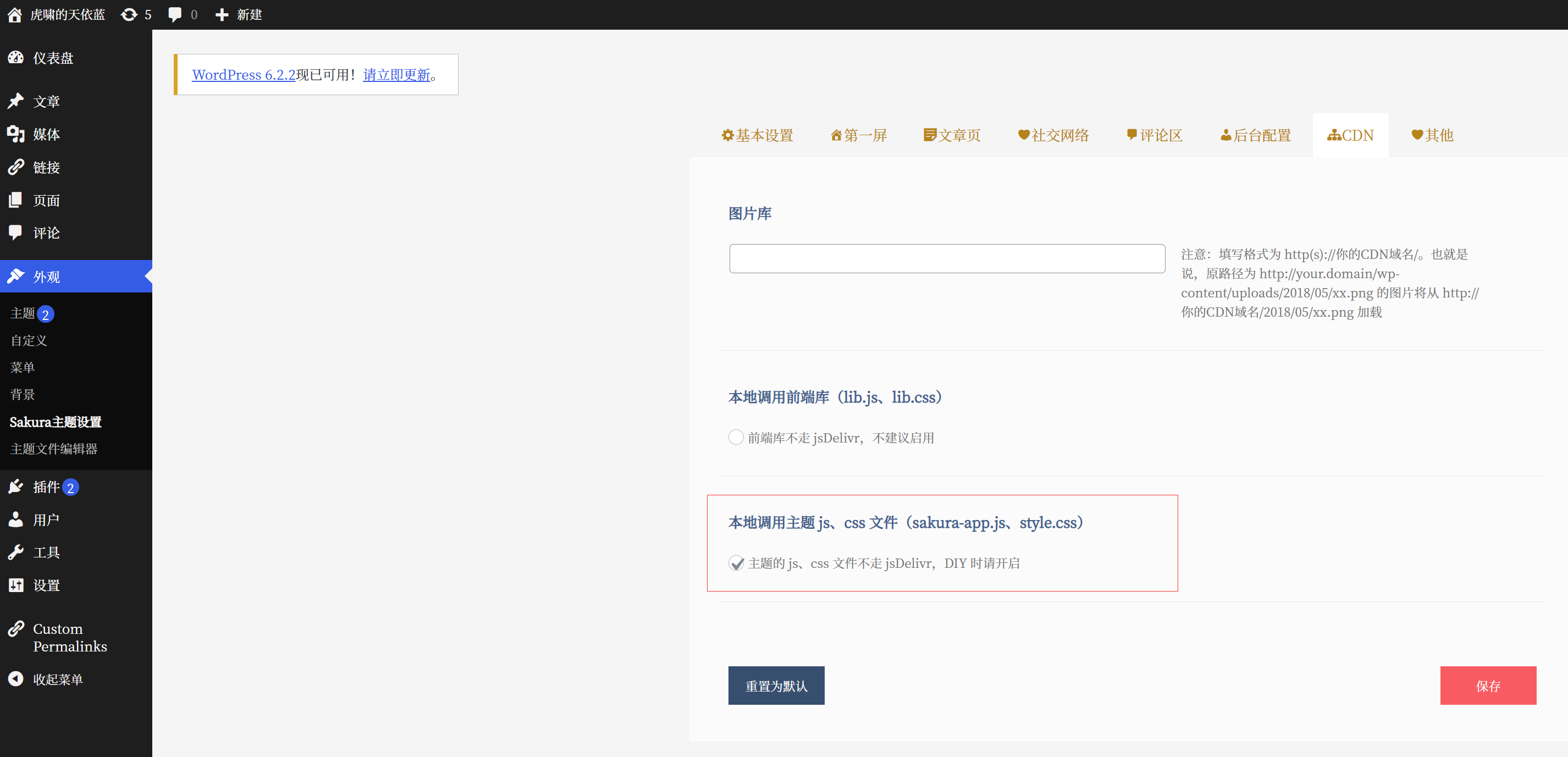
Task: Enable 前端库不走 jsDelivr checkbox
Action: [736, 438]
